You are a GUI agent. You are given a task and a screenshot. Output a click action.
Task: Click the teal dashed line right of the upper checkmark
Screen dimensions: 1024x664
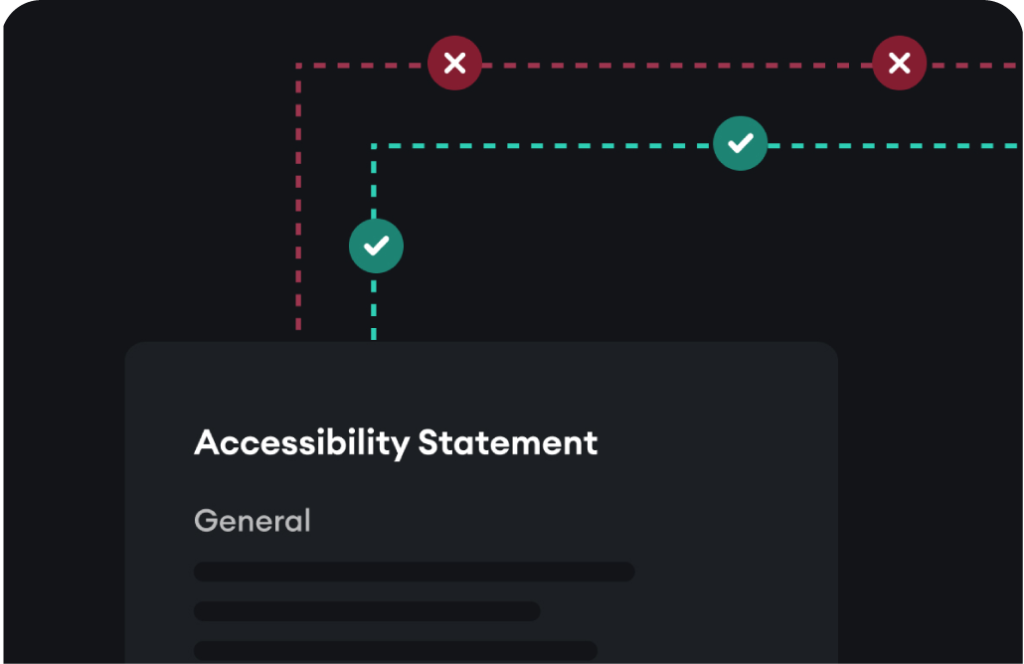point(892,146)
